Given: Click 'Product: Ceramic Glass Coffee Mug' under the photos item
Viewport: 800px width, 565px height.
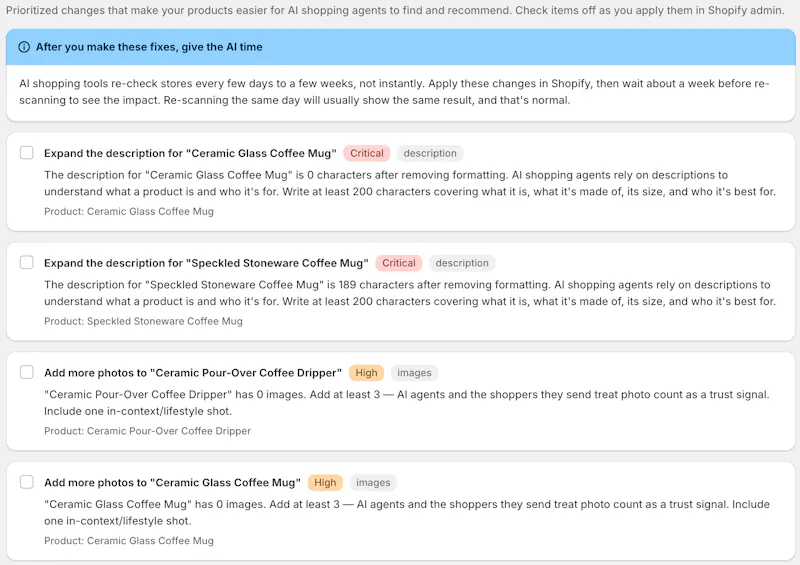Looking at the screenshot, I should click(x=129, y=541).
